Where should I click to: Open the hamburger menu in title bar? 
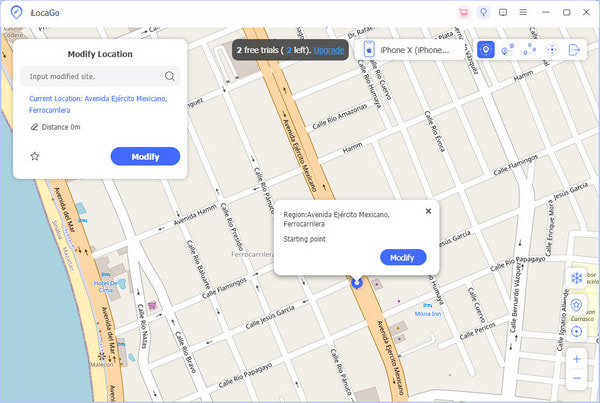pos(523,12)
